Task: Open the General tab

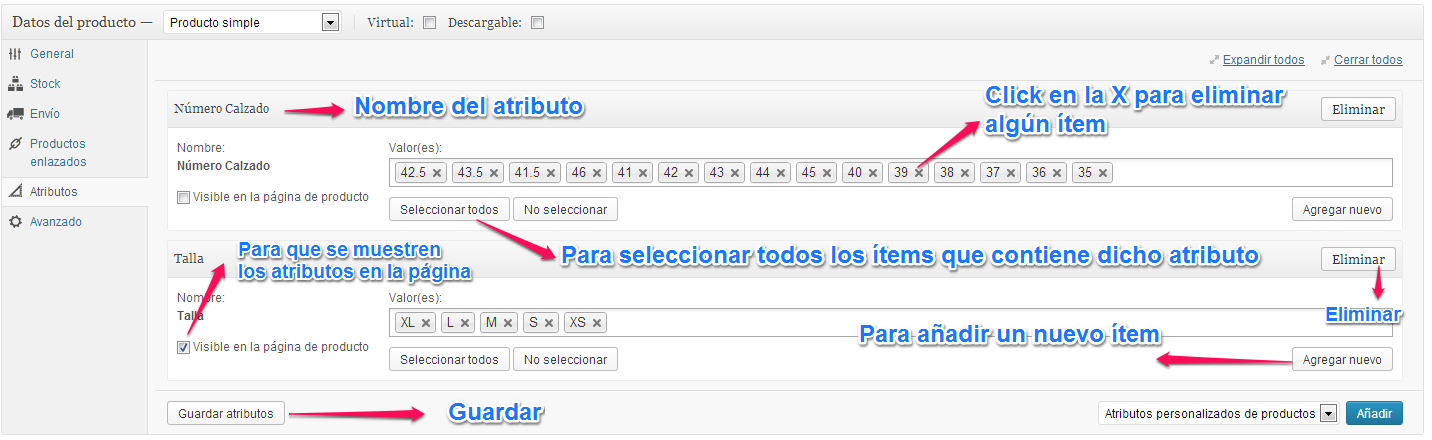Action: (52, 54)
